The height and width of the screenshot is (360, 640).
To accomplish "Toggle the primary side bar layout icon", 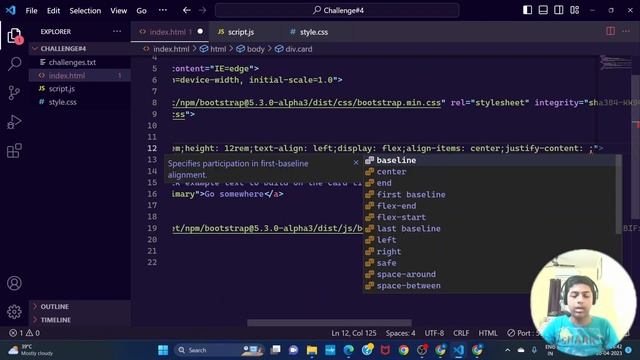I will pyautogui.click(x=527, y=10).
